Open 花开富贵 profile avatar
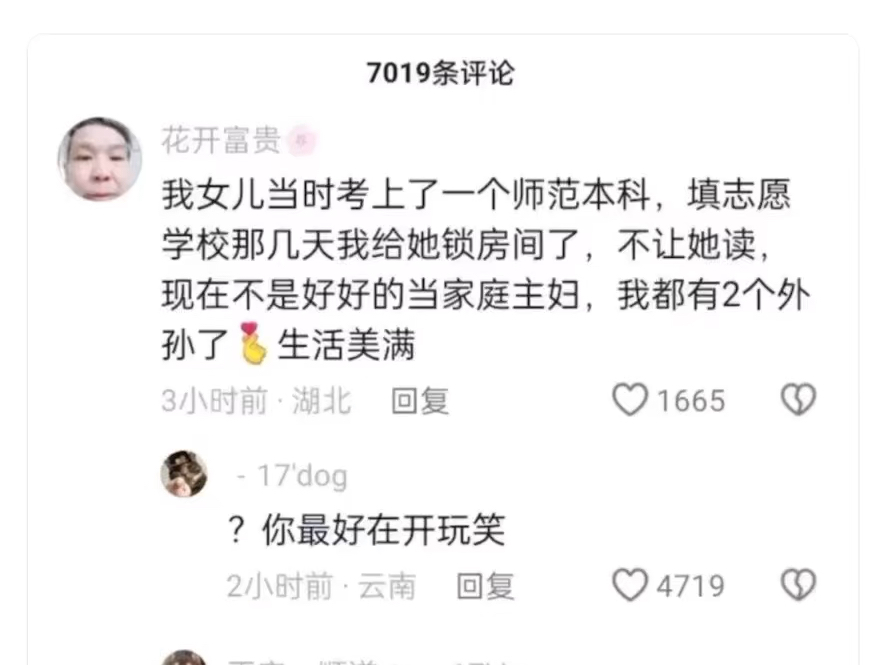The image size is (886, 665). point(100,159)
